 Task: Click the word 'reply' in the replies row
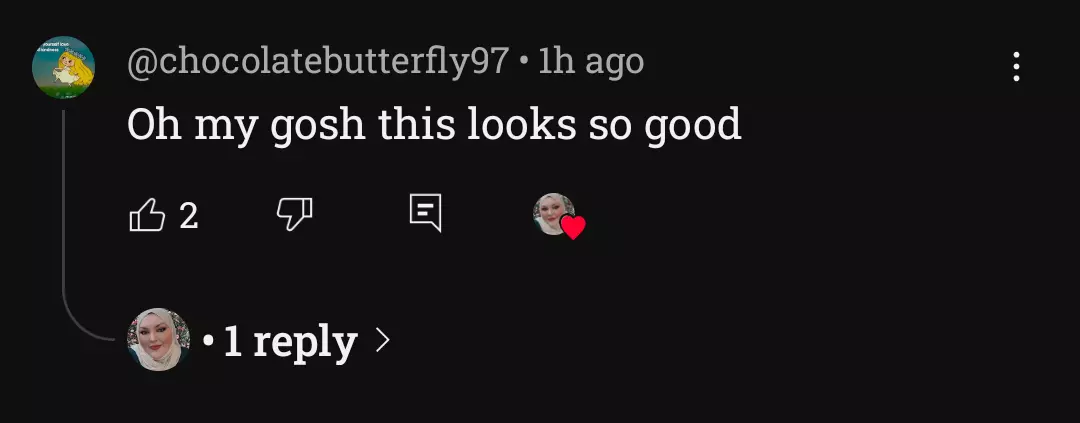(305, 342)
